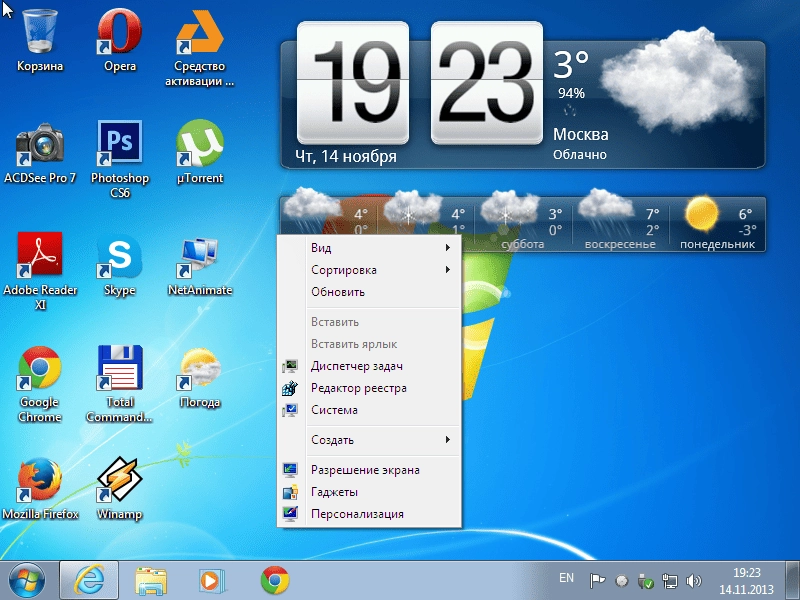Open Windows Explorer folder on the taskbar
800x600 pixels.
point(151,581)
